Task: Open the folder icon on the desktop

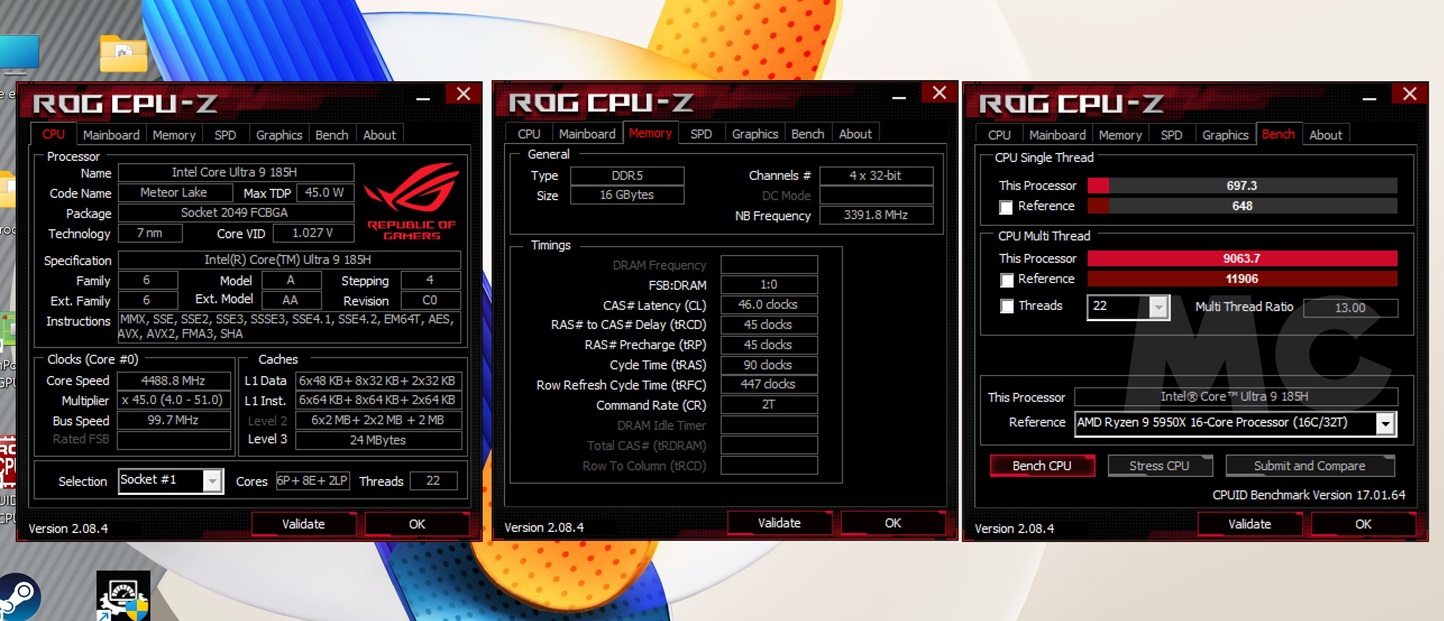Action: click(123, 53)
